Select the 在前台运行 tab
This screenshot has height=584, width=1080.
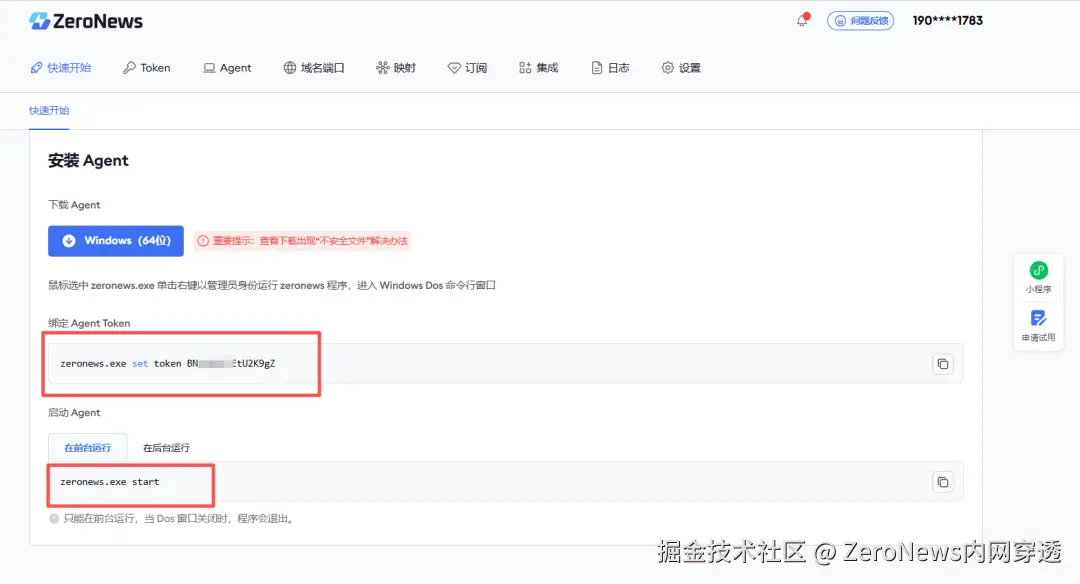tap(87, 448)
